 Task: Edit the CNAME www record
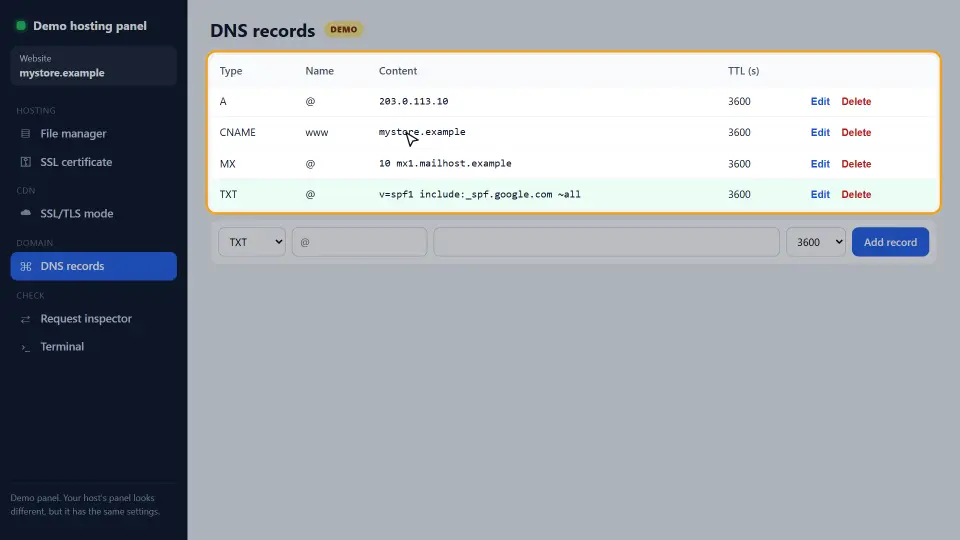[x=820, y=132]
